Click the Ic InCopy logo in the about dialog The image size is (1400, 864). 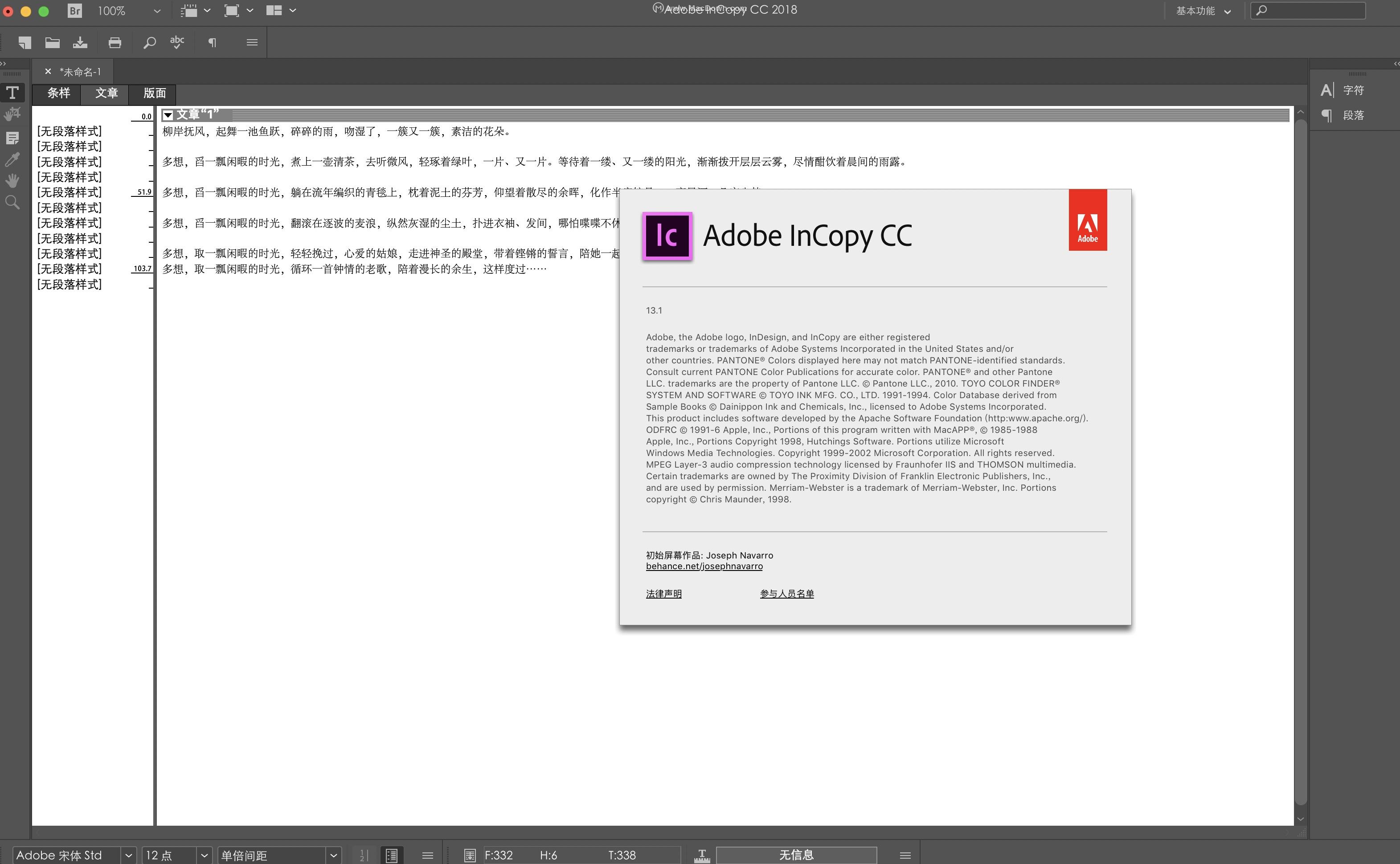[x=667, y=236]
